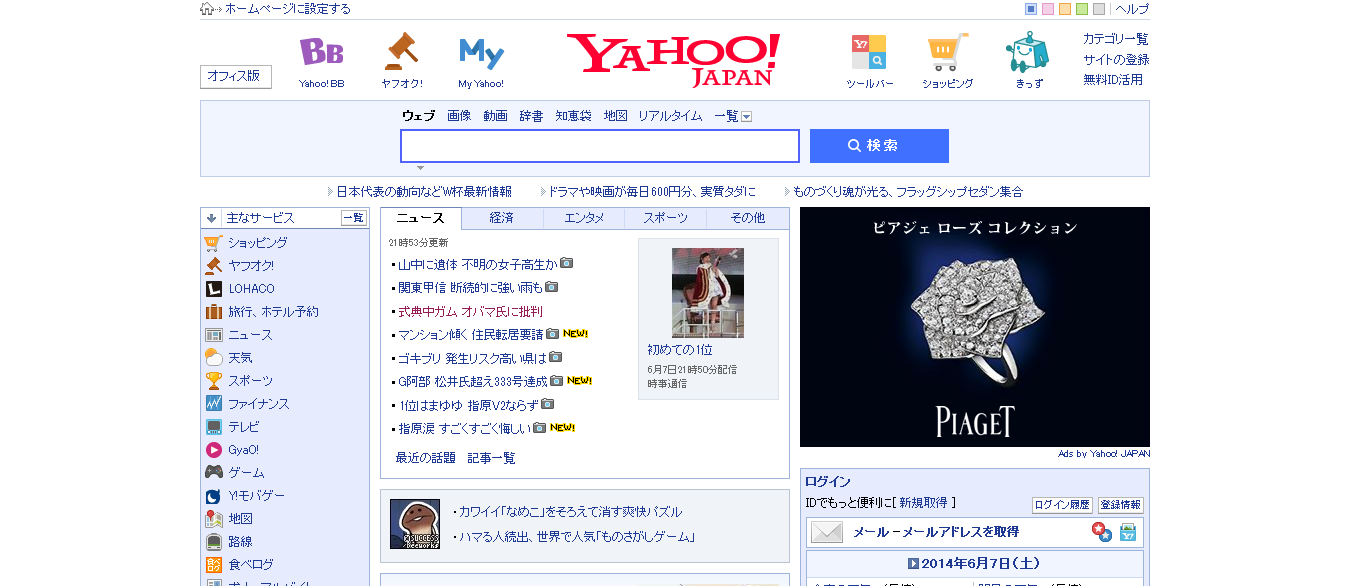
Task: Open the 新規取得 link
Action: (923, 503)
